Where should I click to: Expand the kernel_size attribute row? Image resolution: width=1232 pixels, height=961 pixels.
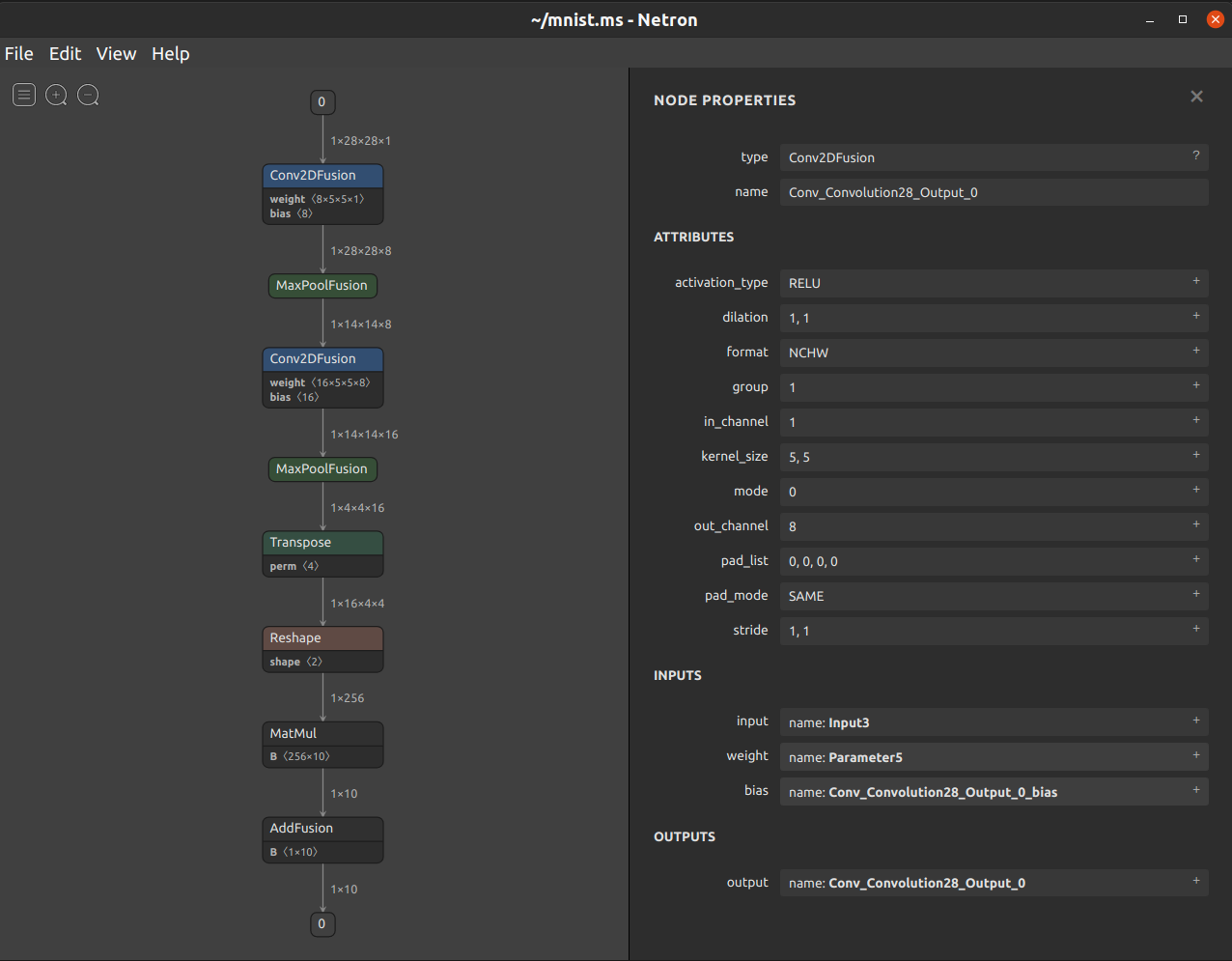click(1195, 456)
